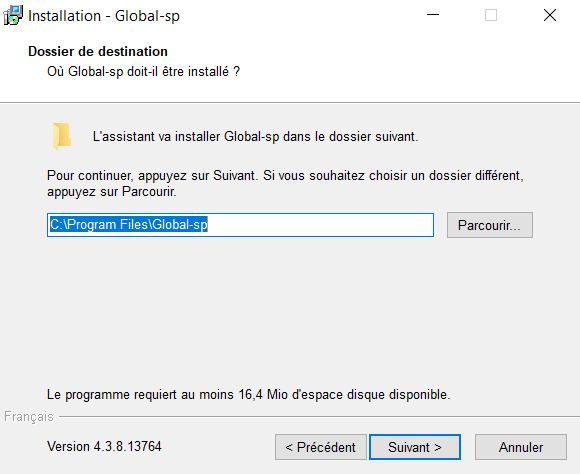Click the Pour continuer, appuyez sur Suivant instructions

pos(285,184)
